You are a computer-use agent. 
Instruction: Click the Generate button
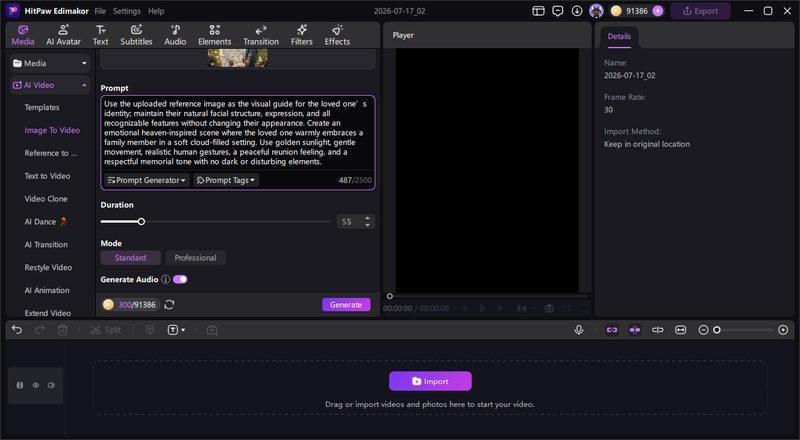click(346, 305)
